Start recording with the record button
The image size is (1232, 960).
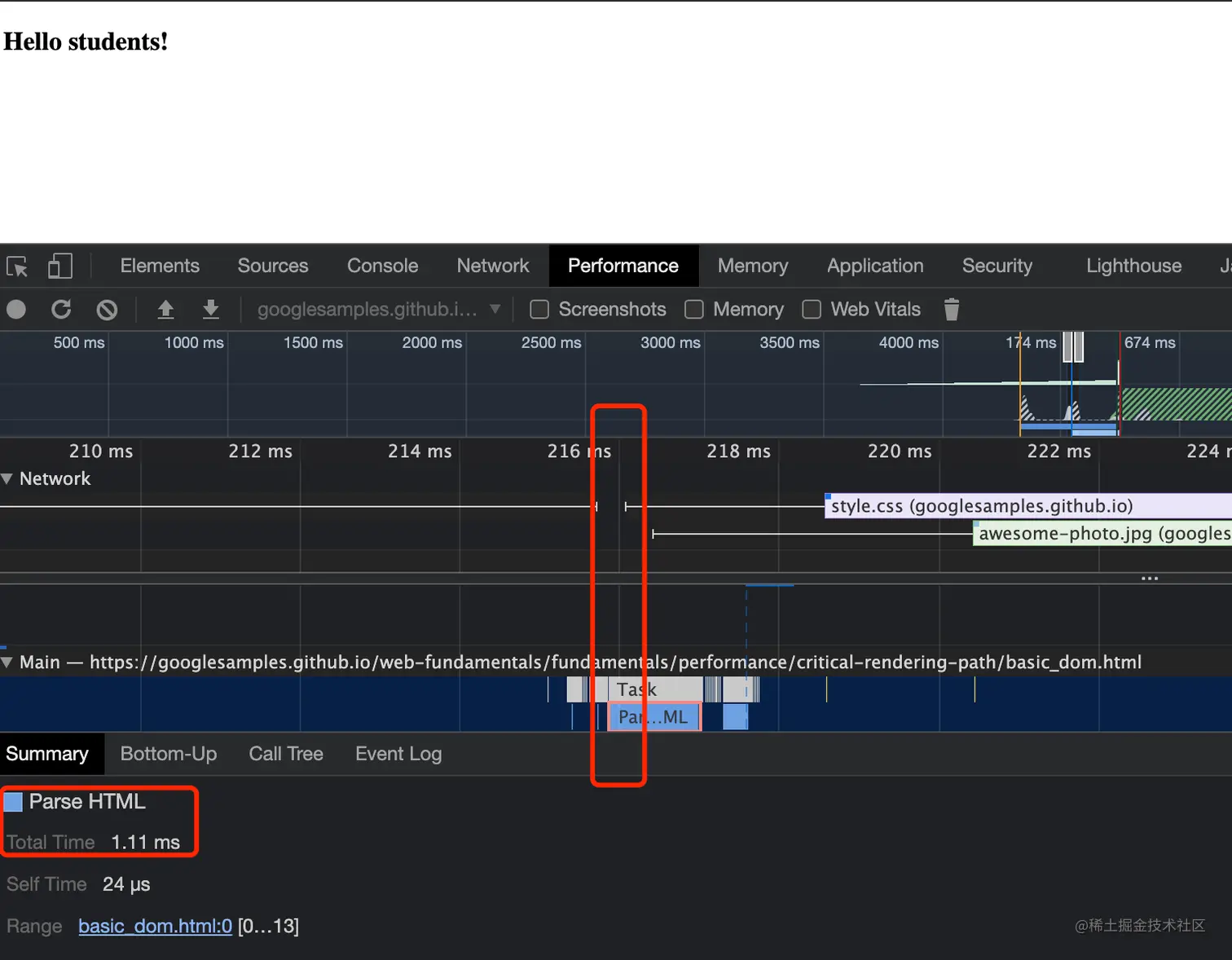(16, 310)
